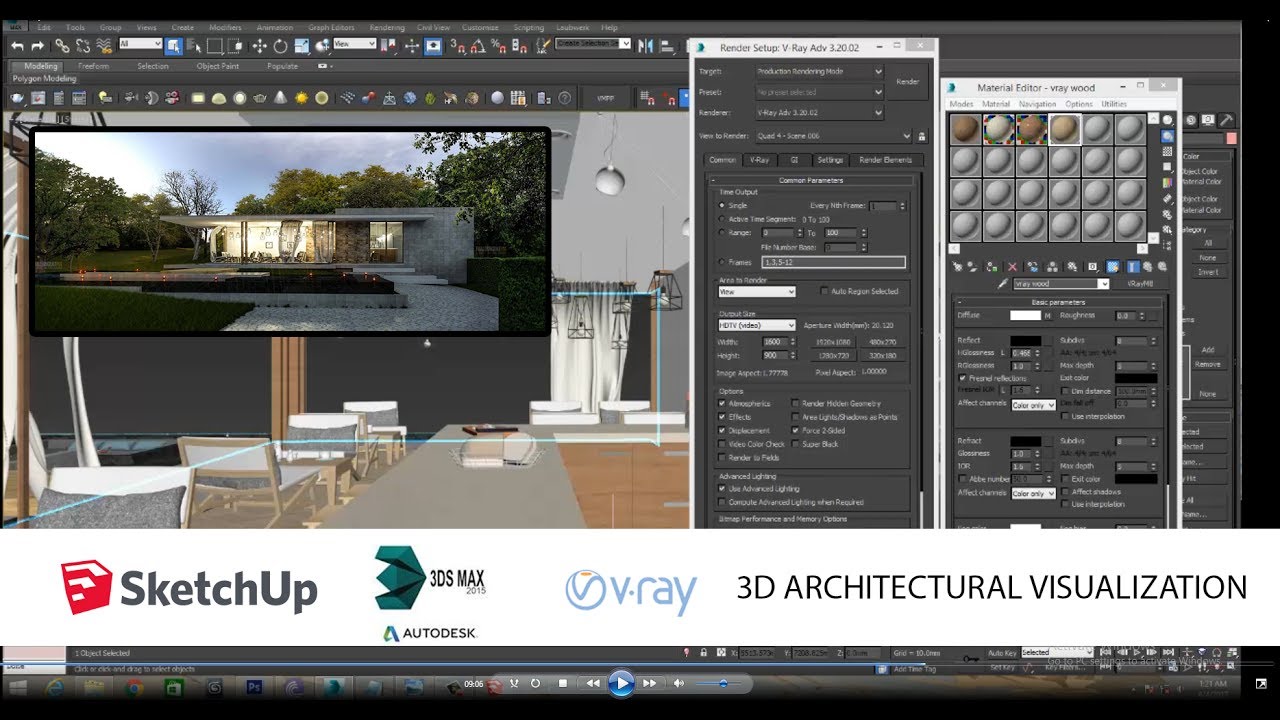Click the white Diffuse color swatch
The image size is (1280, 720).
point(1025,315)
